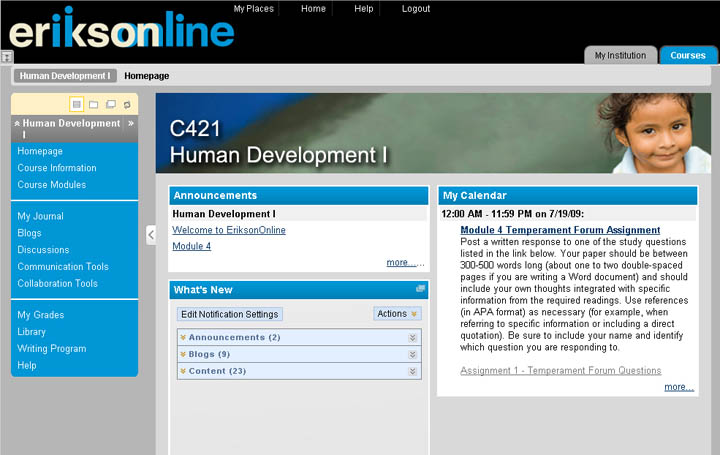This screenshot has width=720, height=455.
Task: Click more link in My Calendar panel
Action: click(x=679, y=387)
